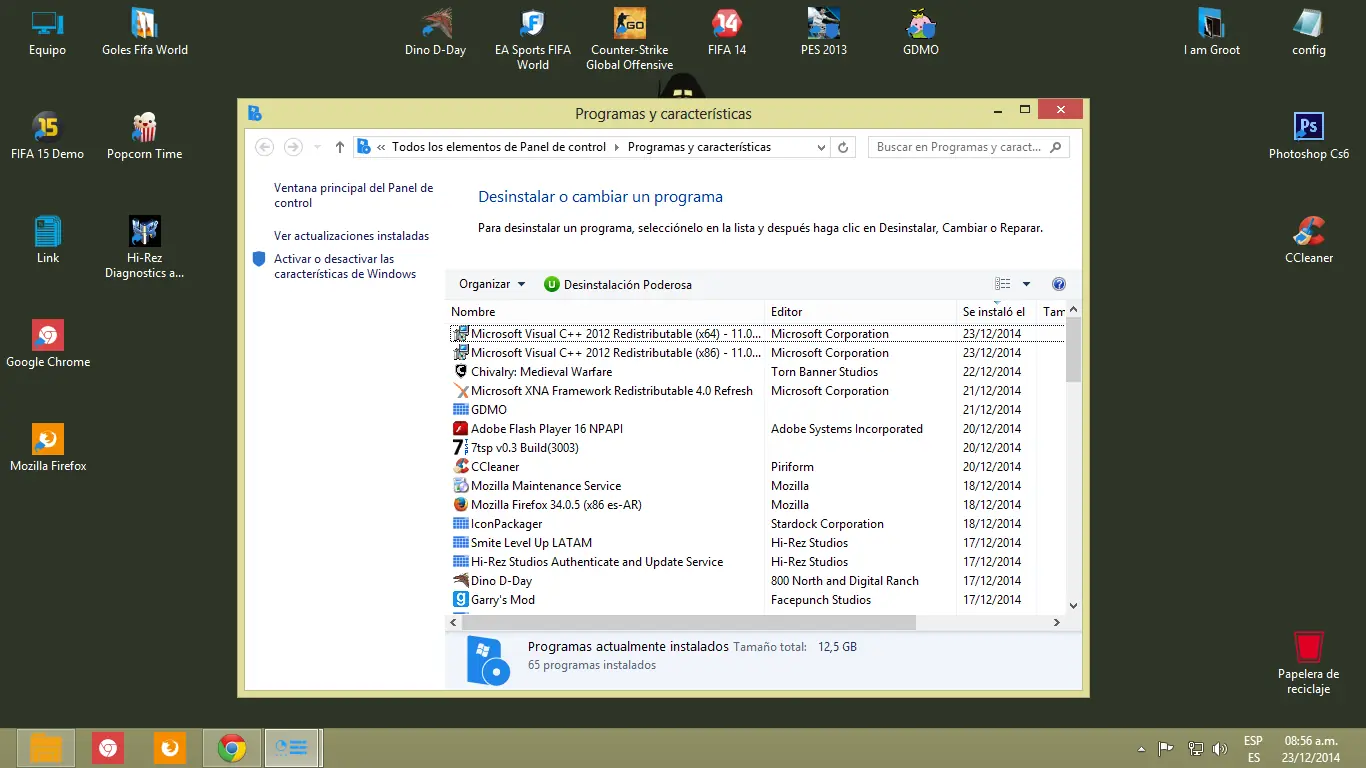Select the PES 2013 desktop icon
1366x768 pixels.
coord(824,32)
